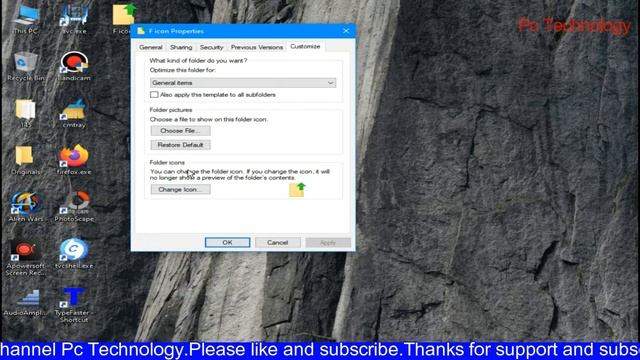The image size is (640, 360).
Task: Select the F icon folder on desktop
Action: (x=123, y=18)
